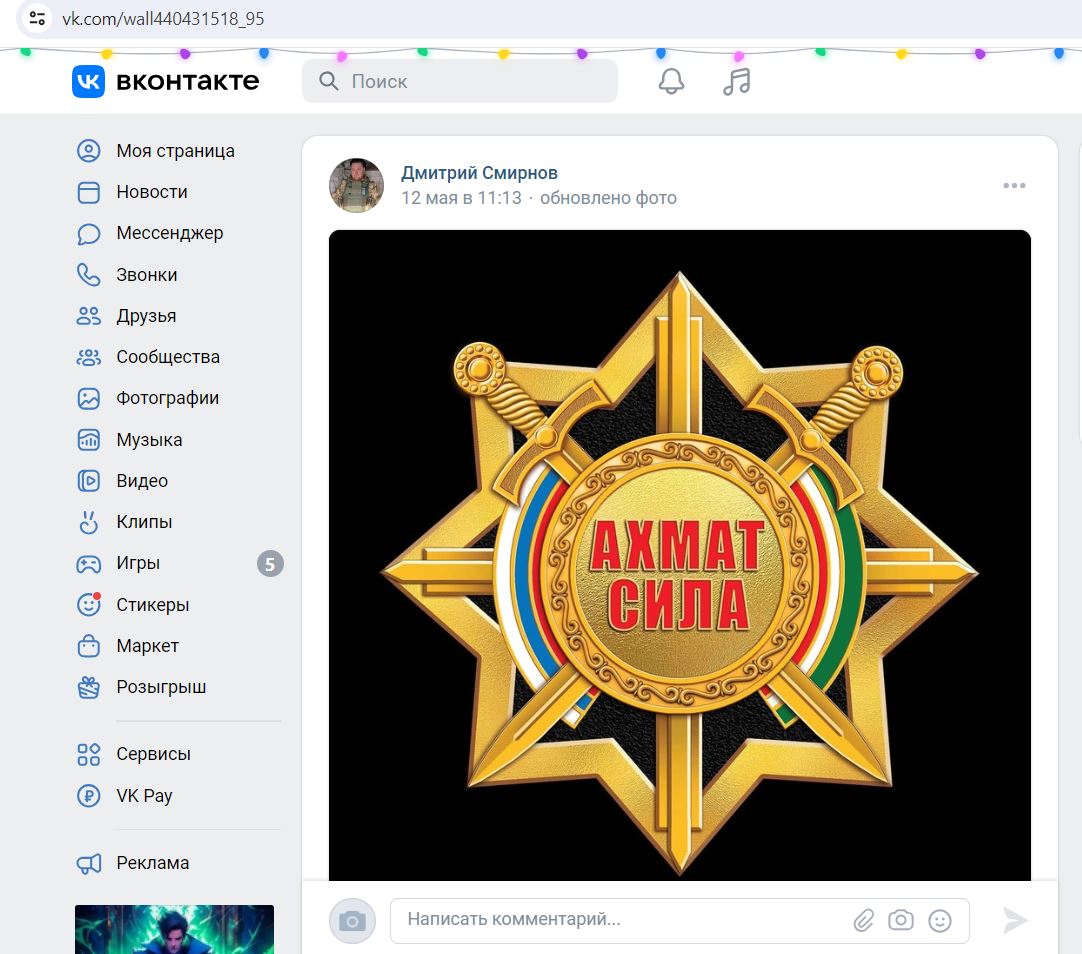Click the Реклама megaphone icon

(x=88, y=863)
